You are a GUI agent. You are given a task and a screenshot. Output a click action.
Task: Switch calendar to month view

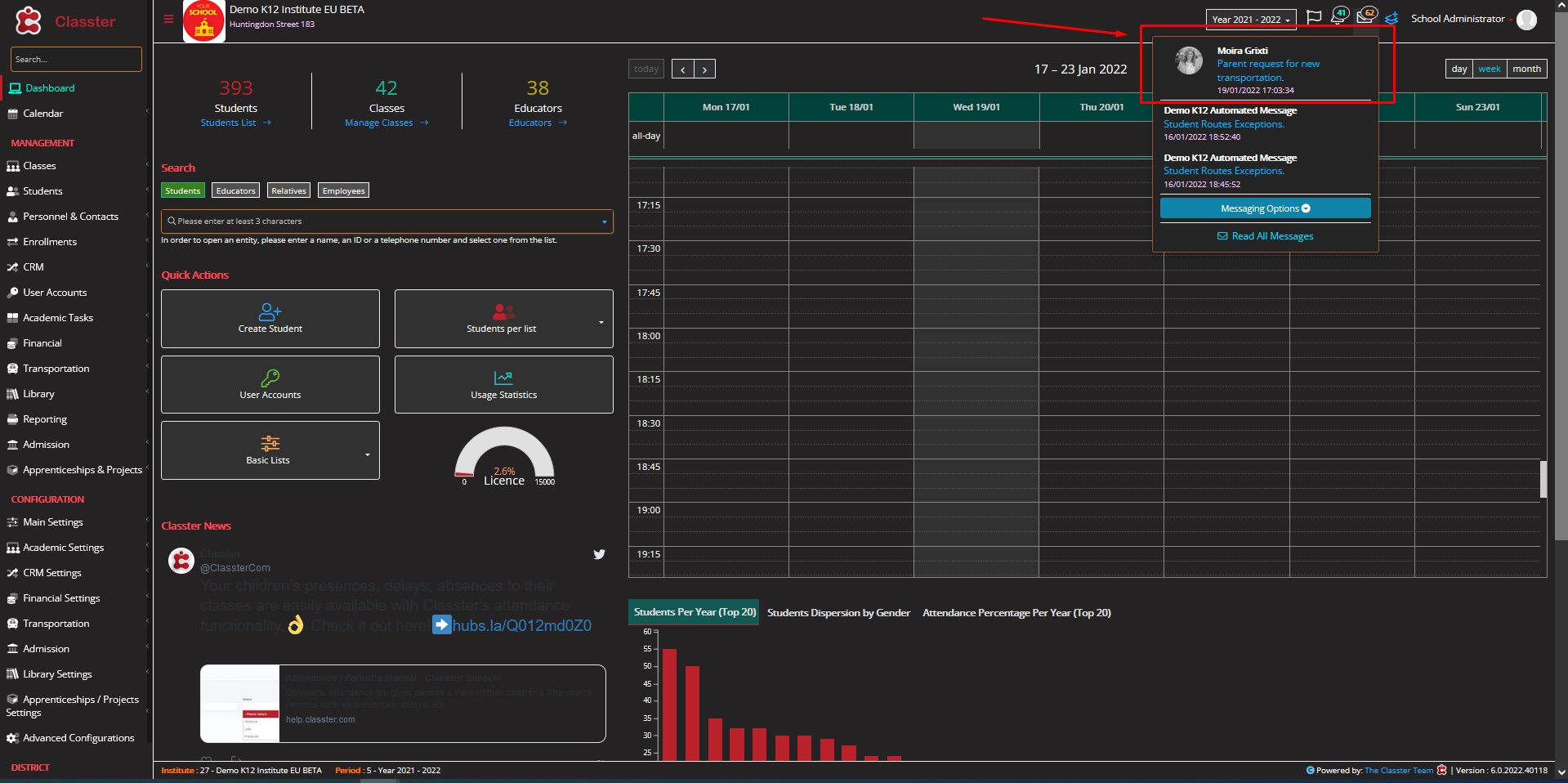pos(1526,69)
